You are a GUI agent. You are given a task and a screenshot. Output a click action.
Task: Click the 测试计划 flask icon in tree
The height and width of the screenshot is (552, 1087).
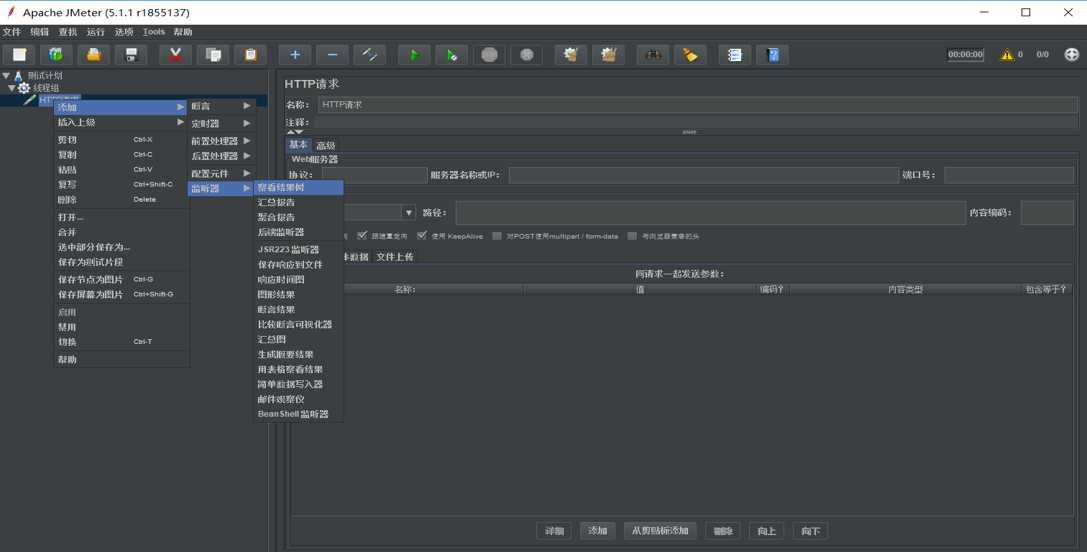[19, 76]
